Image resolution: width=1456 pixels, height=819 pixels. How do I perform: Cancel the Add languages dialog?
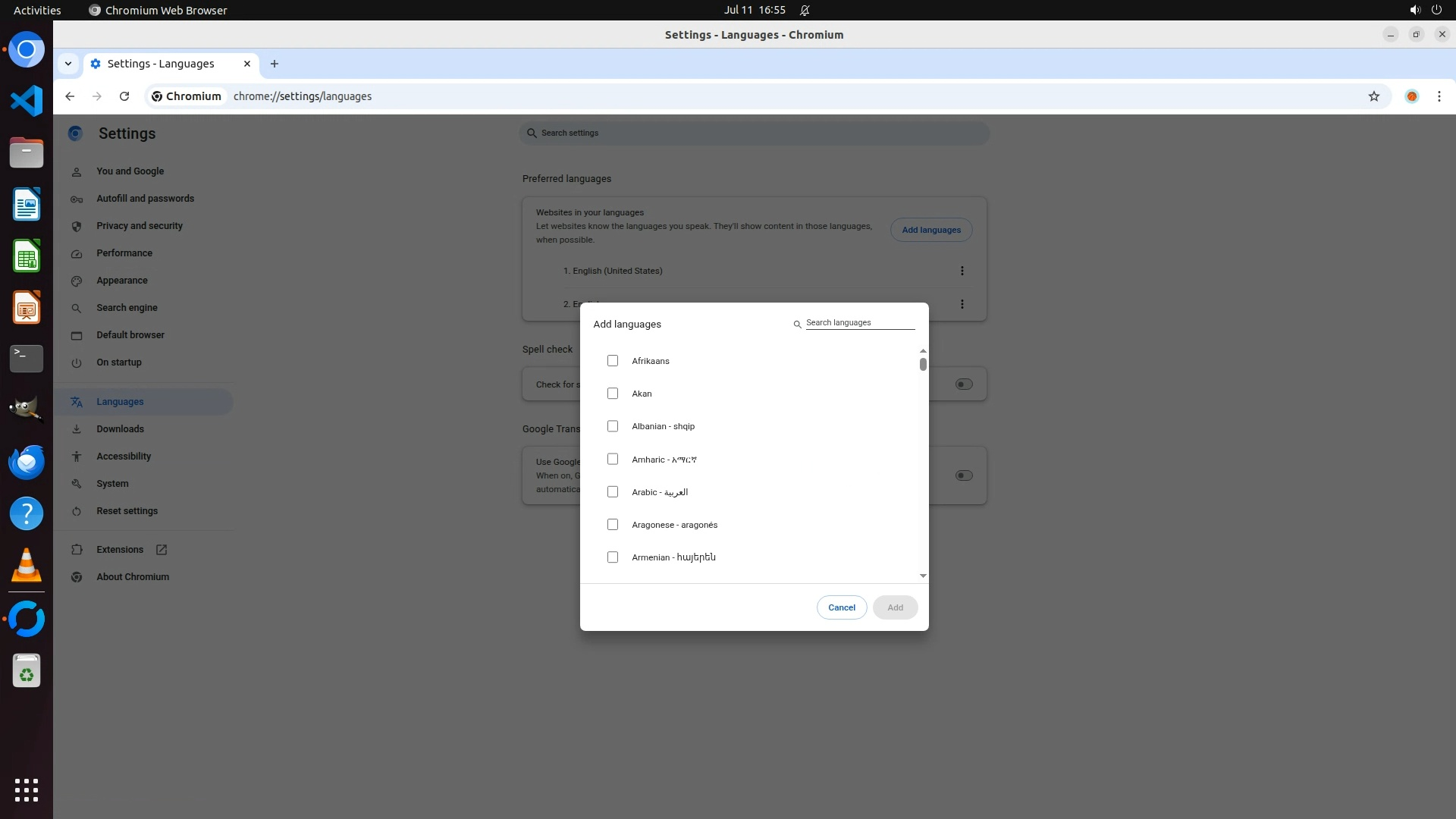tap(841, 607)
